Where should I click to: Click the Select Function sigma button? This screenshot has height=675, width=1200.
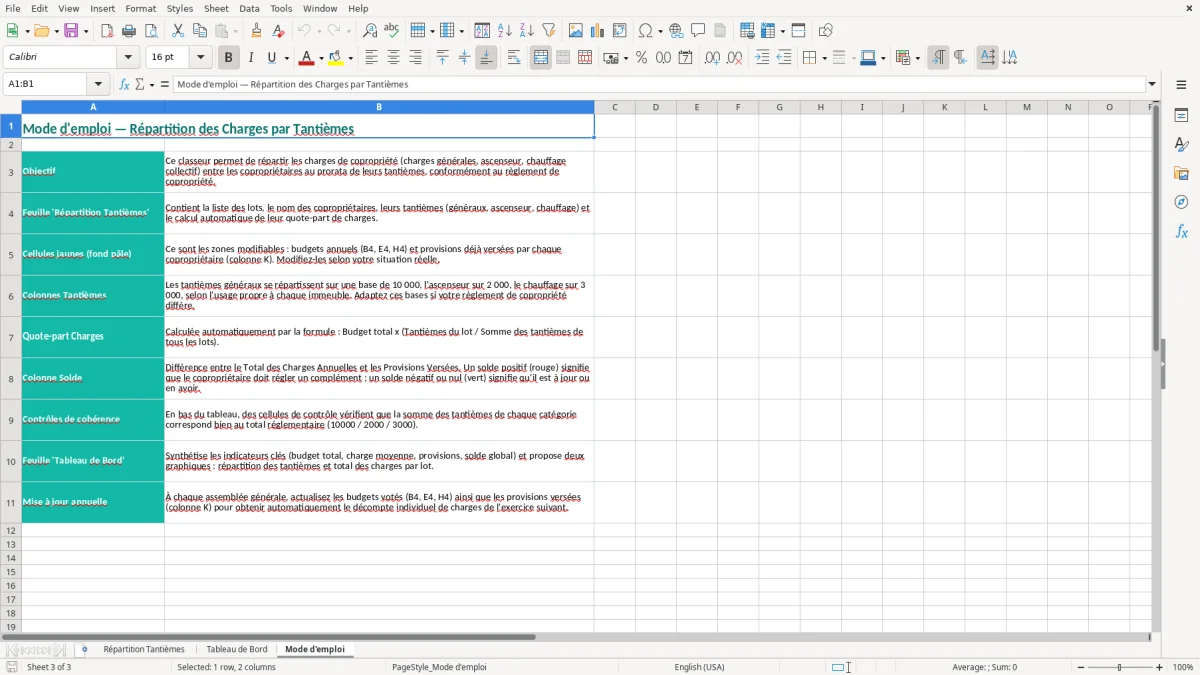(x=139, y=84)
